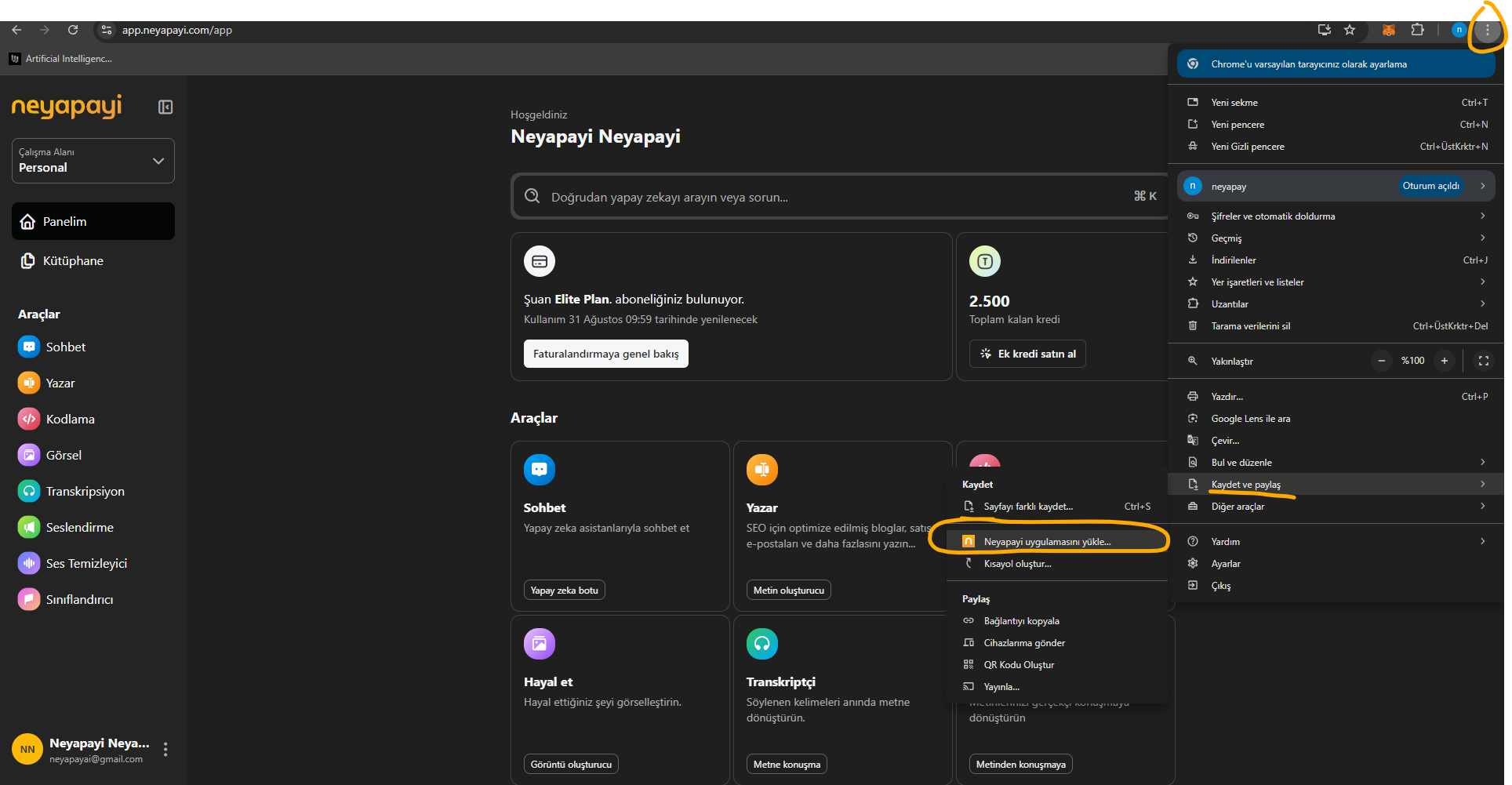Click the browser reload icon
The width and height of the screenshot is (1512, 785).
[73, 30]
